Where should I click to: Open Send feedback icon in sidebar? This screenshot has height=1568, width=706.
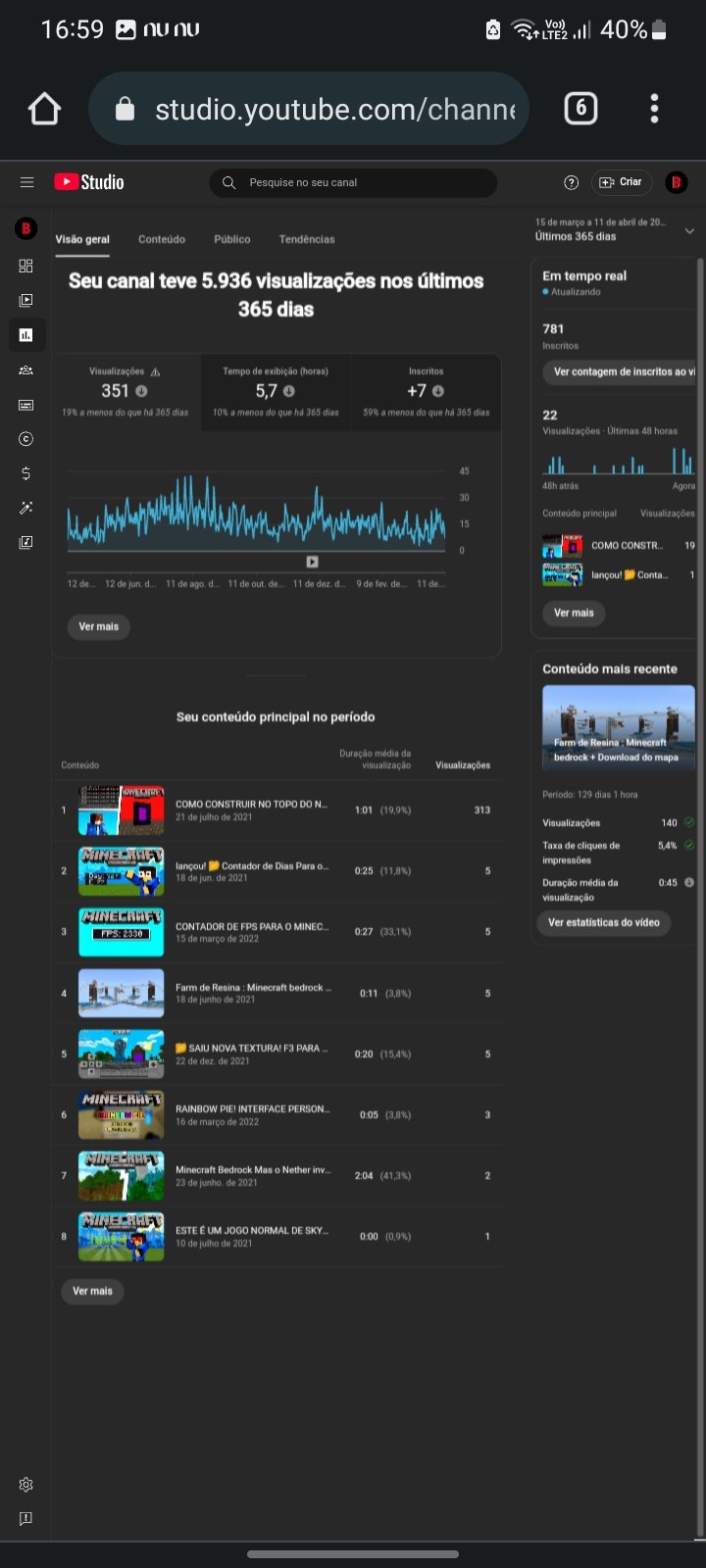(26, 1518)
